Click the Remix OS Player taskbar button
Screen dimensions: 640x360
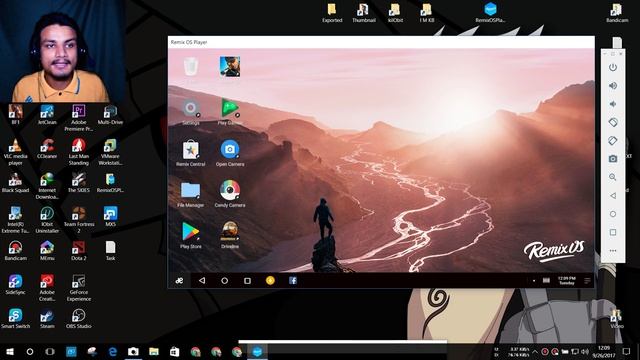(257, 351)
